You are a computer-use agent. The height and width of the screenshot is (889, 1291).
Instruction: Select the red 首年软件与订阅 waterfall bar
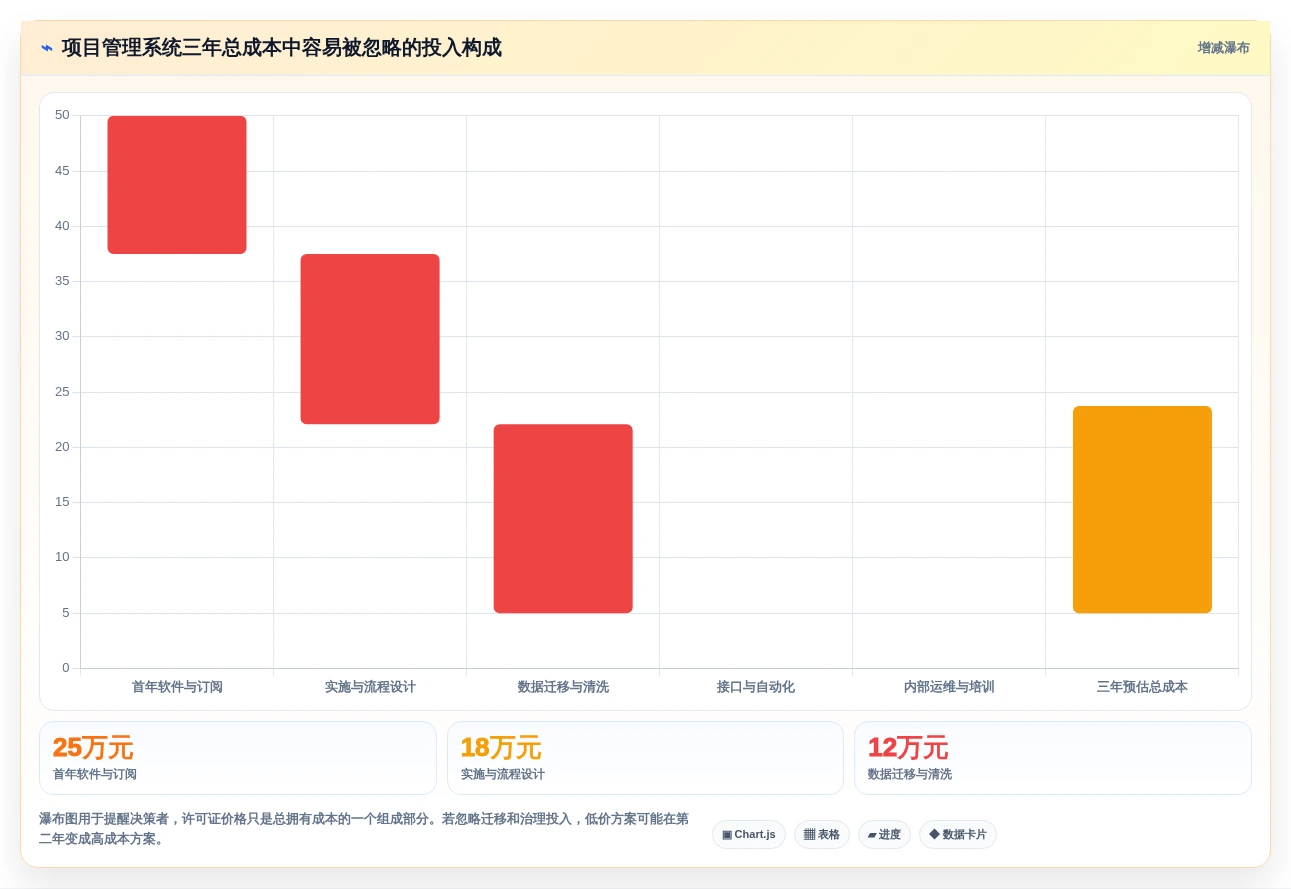coord(177,185)
